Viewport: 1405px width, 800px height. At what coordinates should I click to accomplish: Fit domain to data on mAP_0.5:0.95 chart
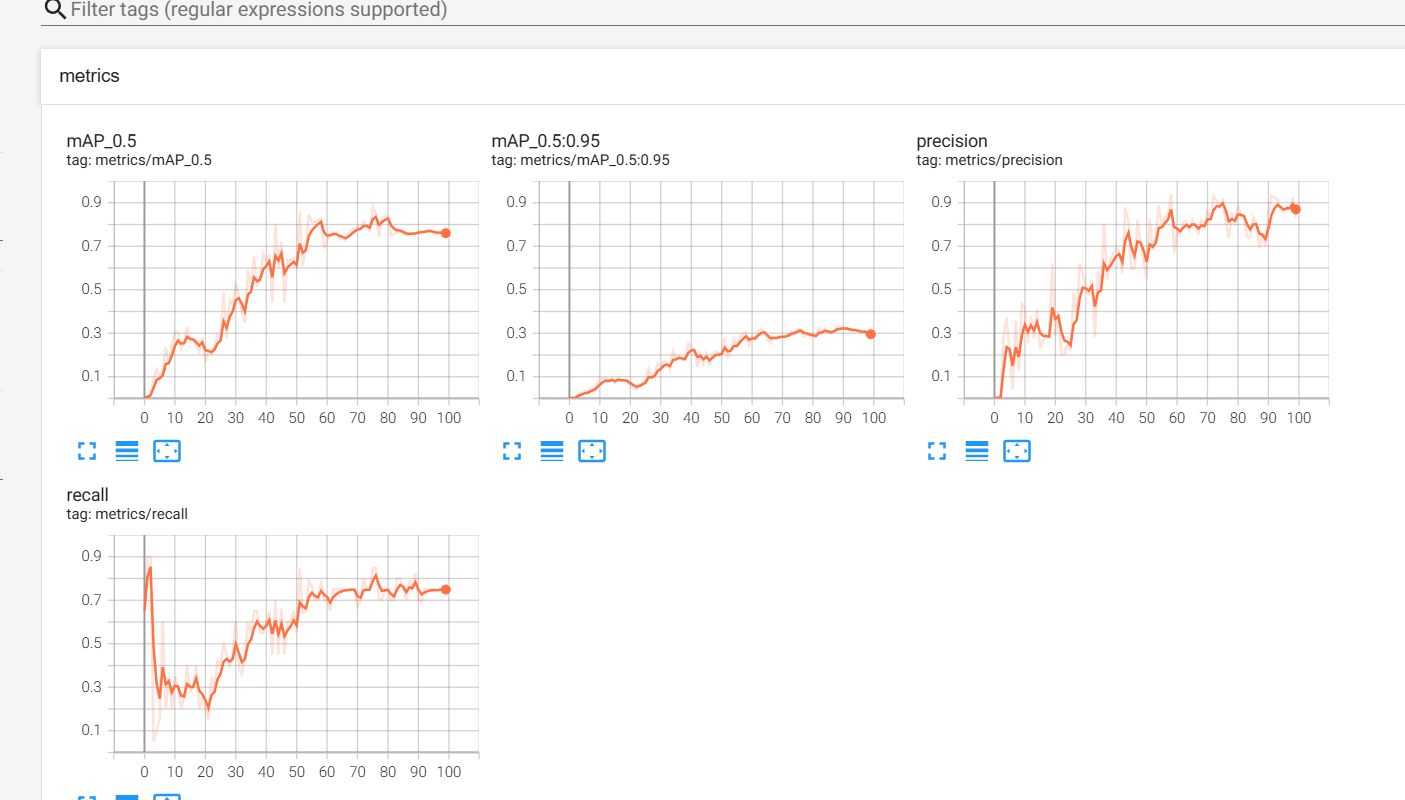click(x=592, y=451)
